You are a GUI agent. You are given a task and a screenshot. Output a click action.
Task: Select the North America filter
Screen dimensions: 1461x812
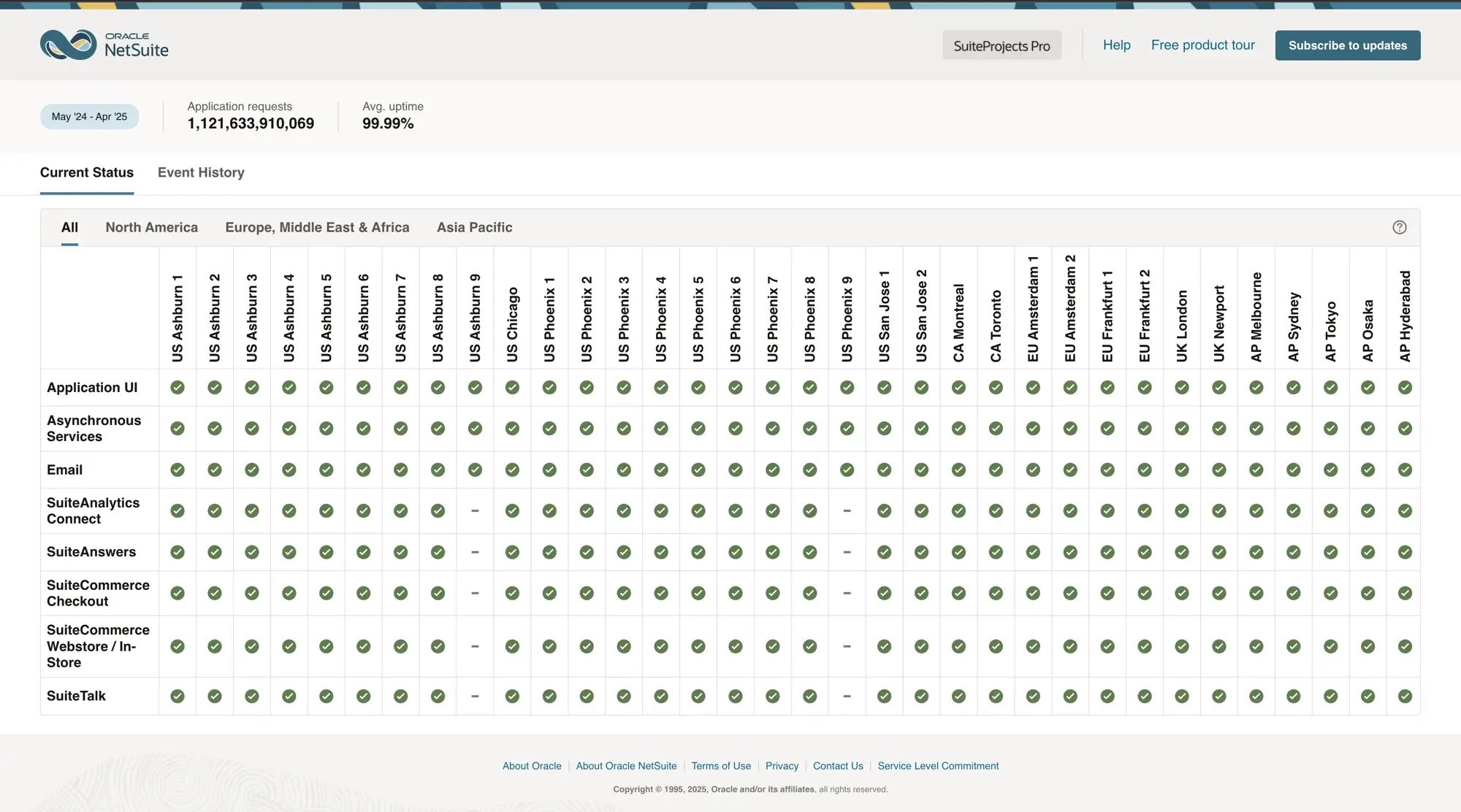151,227
